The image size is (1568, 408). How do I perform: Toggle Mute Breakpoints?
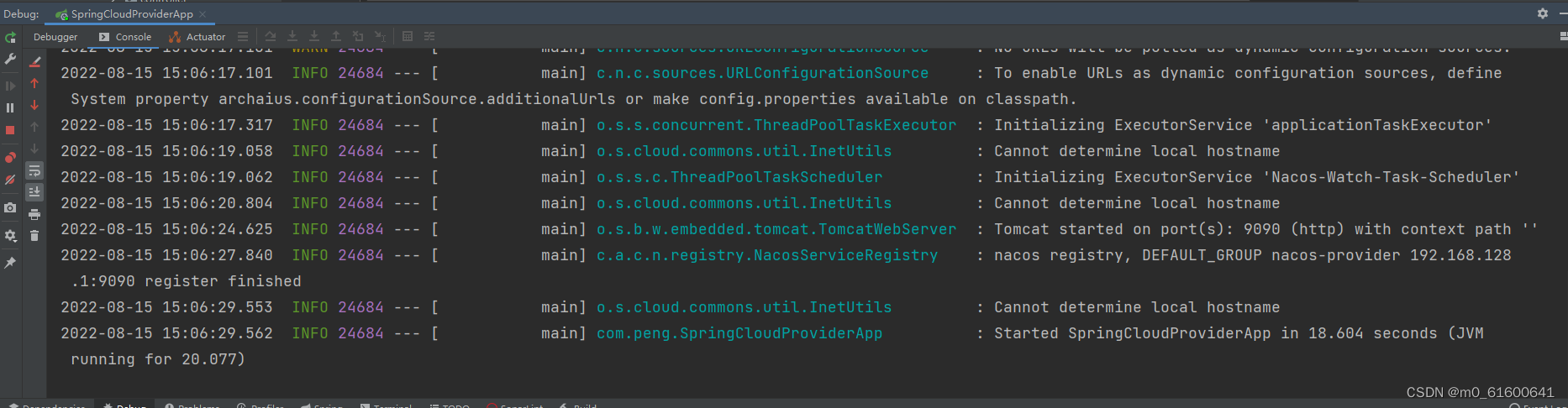point(10,180)
